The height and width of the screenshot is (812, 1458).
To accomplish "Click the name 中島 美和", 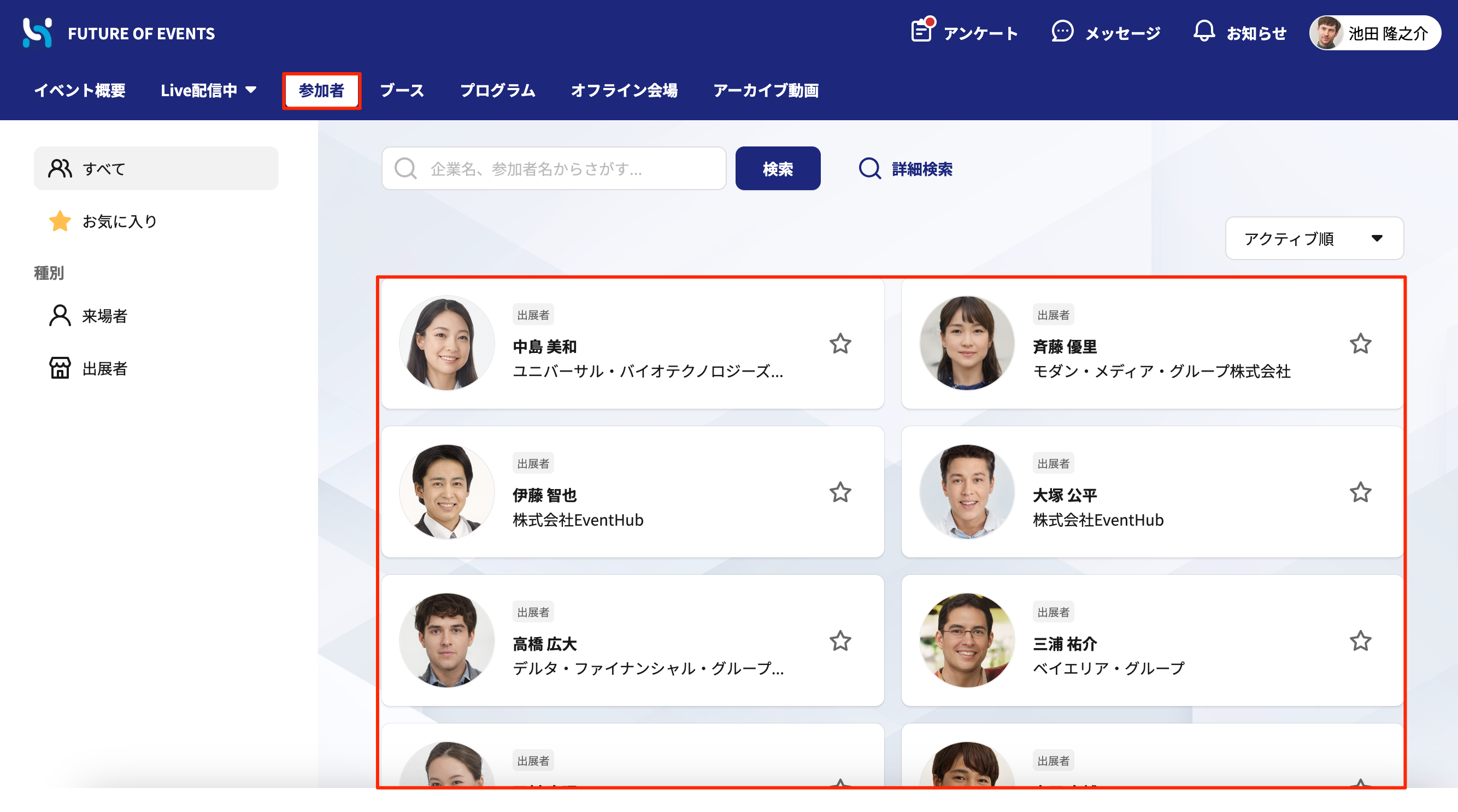I will [x=544, y=347].
